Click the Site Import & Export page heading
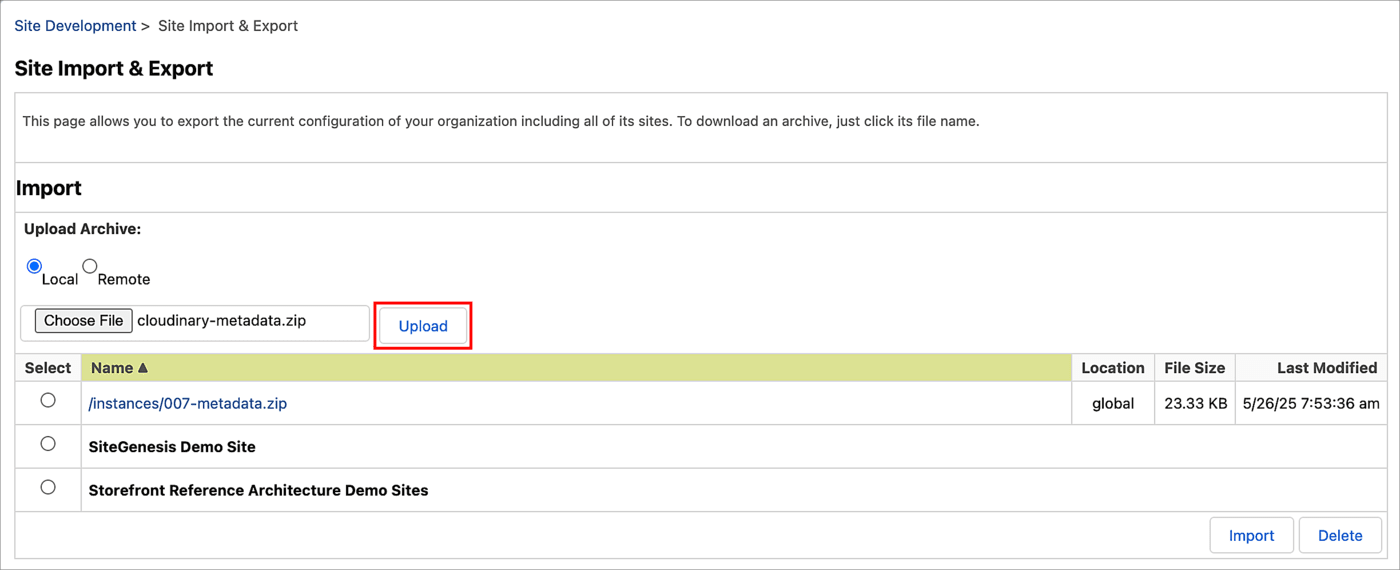Viewport: 1400px width, 570px height. coord(114,69)
